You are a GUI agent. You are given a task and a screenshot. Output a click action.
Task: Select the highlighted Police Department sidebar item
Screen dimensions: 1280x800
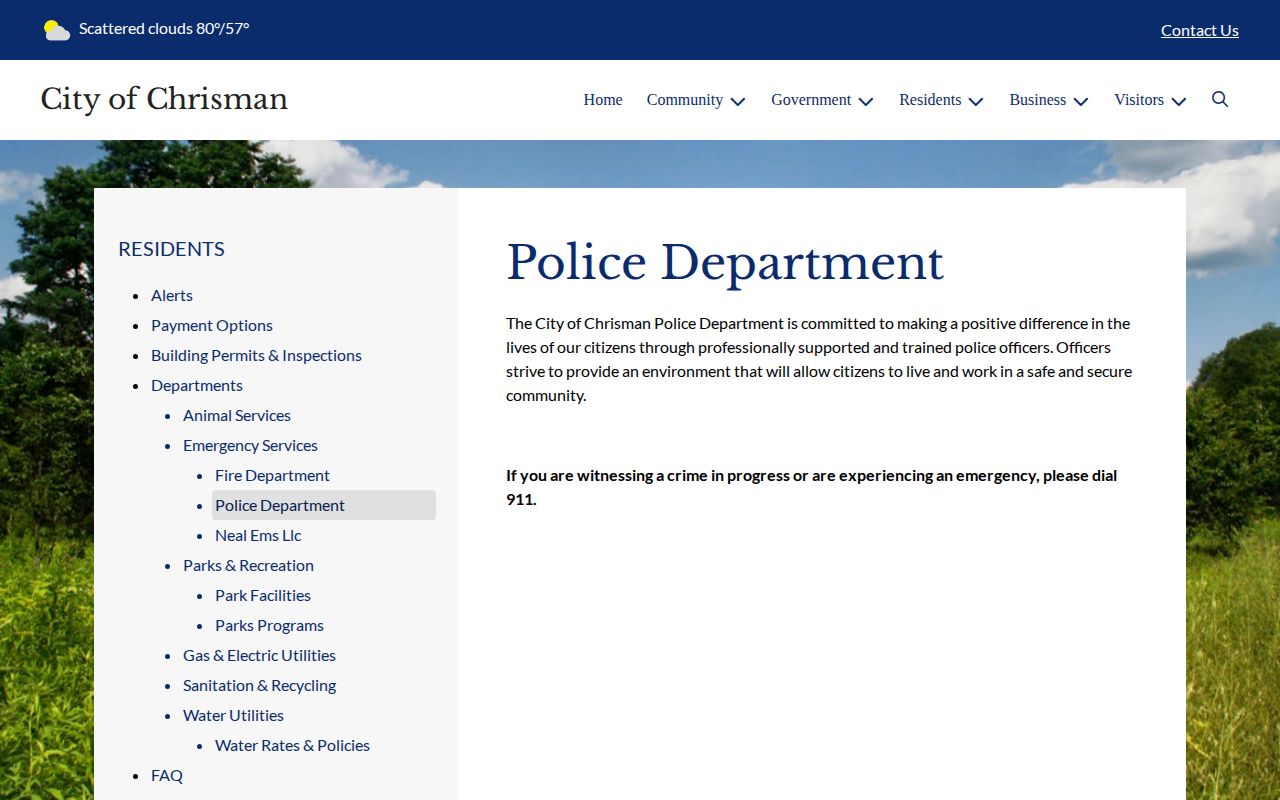(x=324, y=505)
